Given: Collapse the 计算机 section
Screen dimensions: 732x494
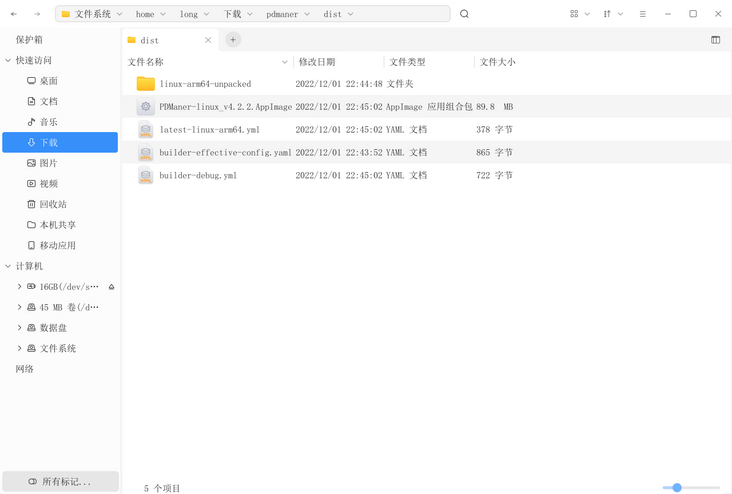Looking at the screenshot, I should click(x=8, y=266).
